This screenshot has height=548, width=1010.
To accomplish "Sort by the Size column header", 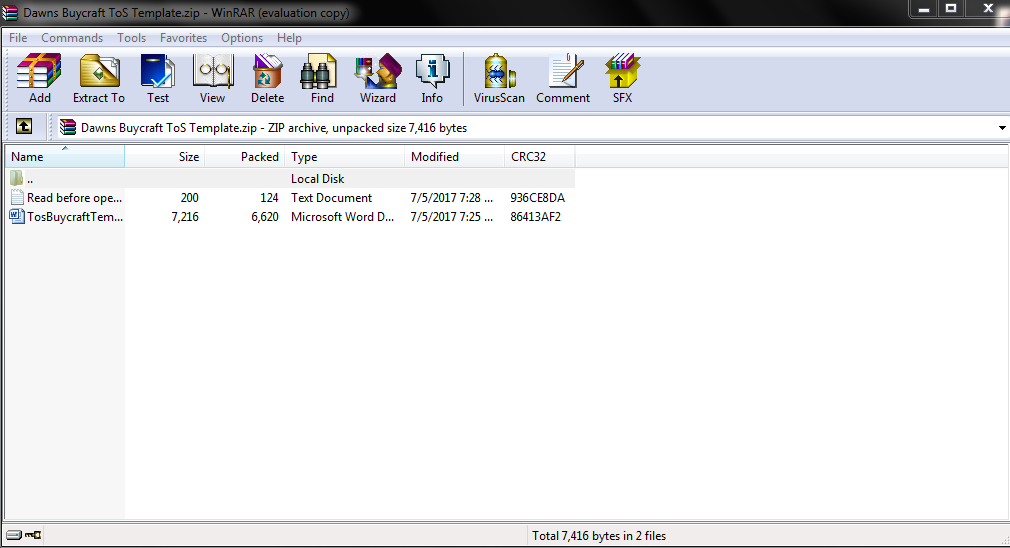I will click(x=165, y=156).
